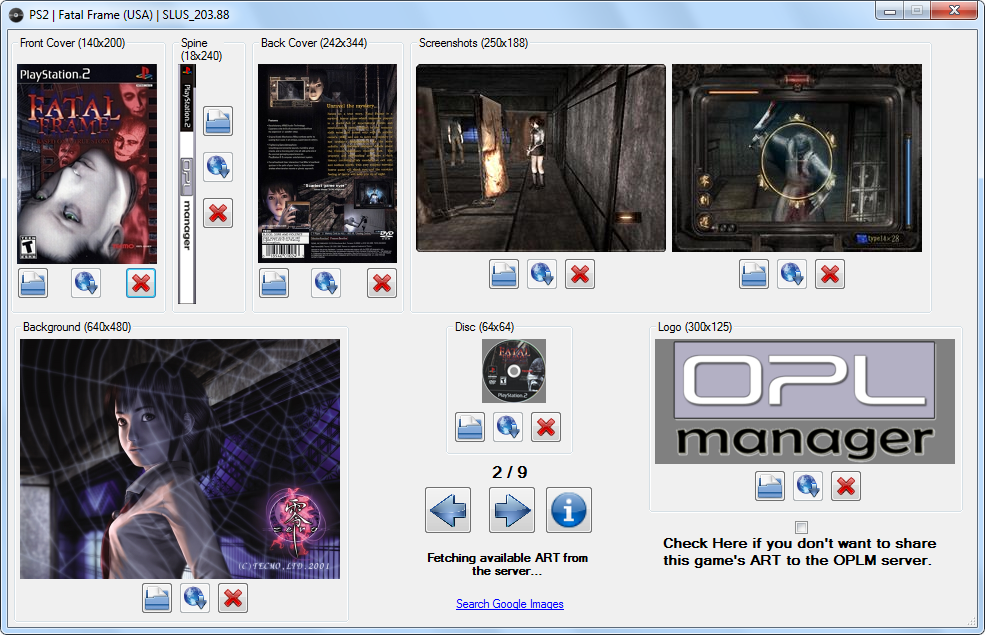Select the camera viewfinder ghost screenshot
Viewport: 985px width, 635px height.
797,158
